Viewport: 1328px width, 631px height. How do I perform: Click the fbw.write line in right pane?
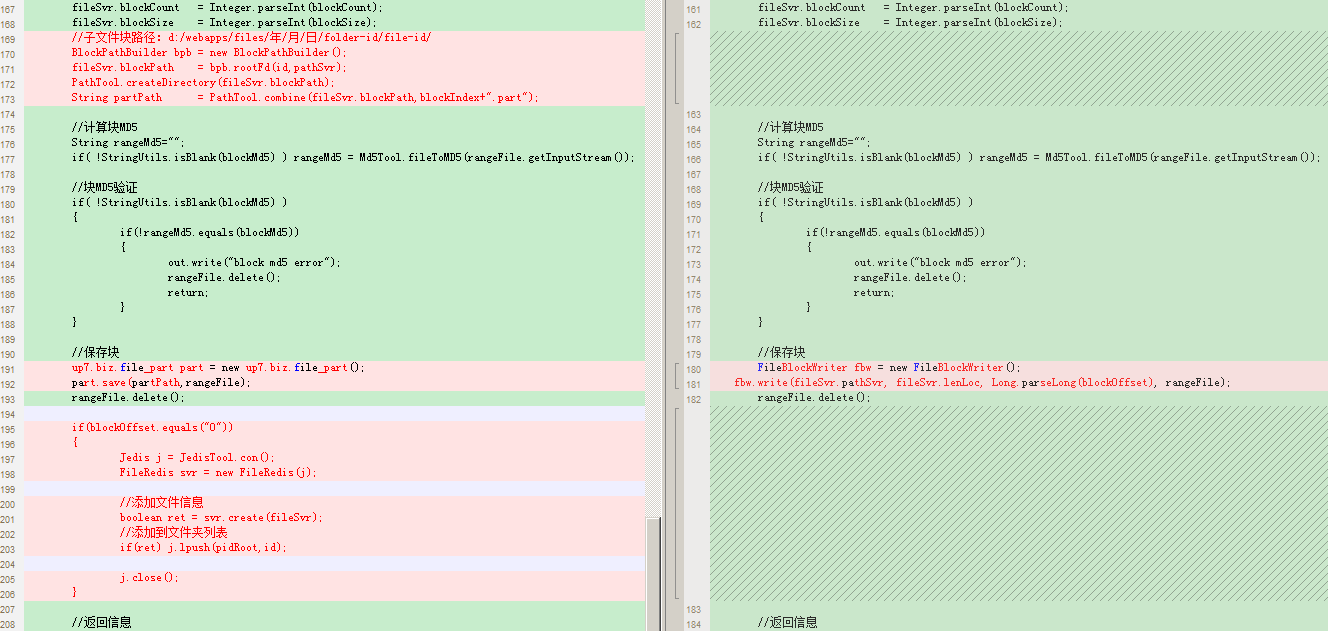tap(982, 382)
